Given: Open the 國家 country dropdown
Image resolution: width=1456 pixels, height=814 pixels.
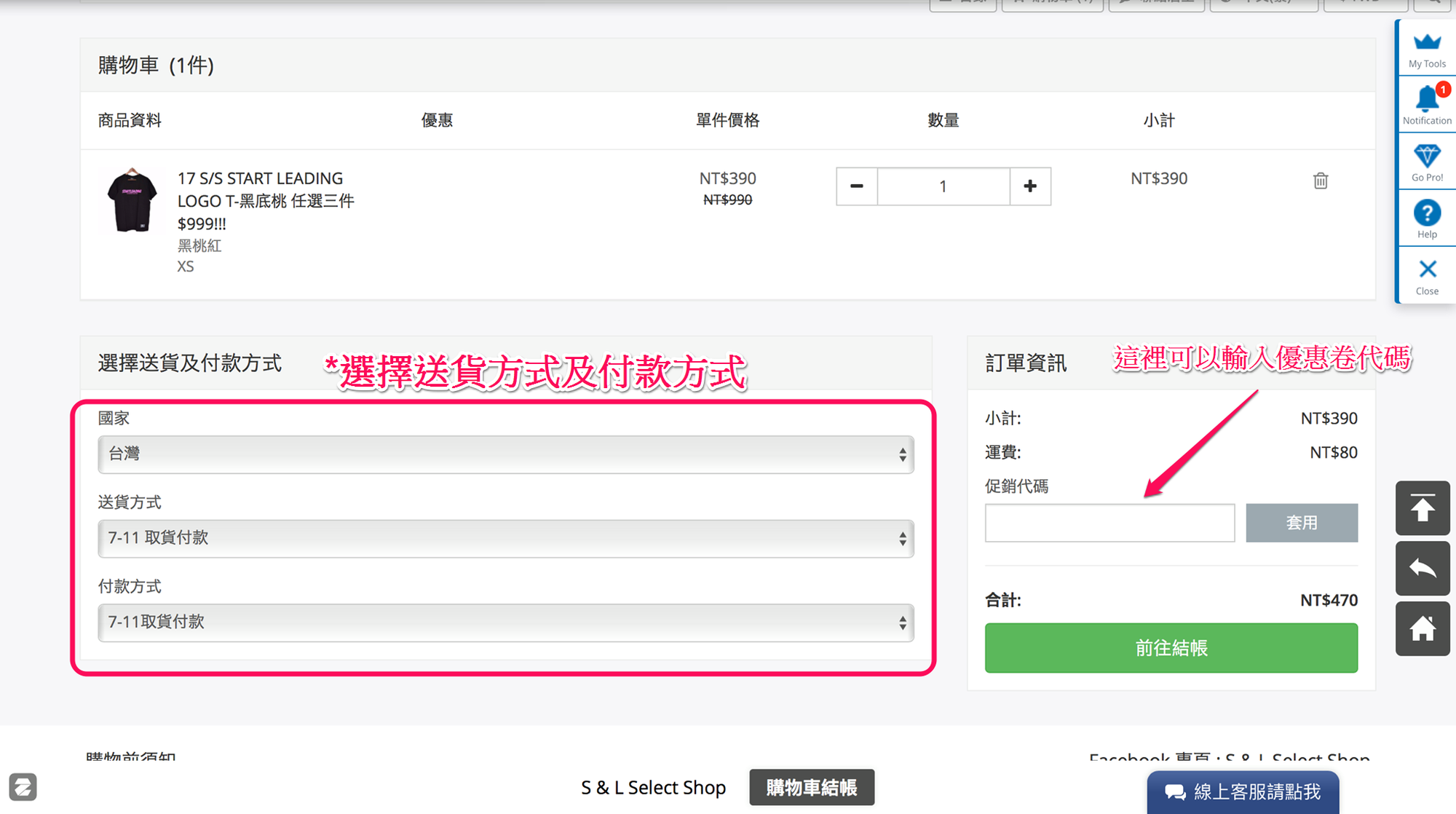Looking at the screenshot, I should [x=505, y=454].
